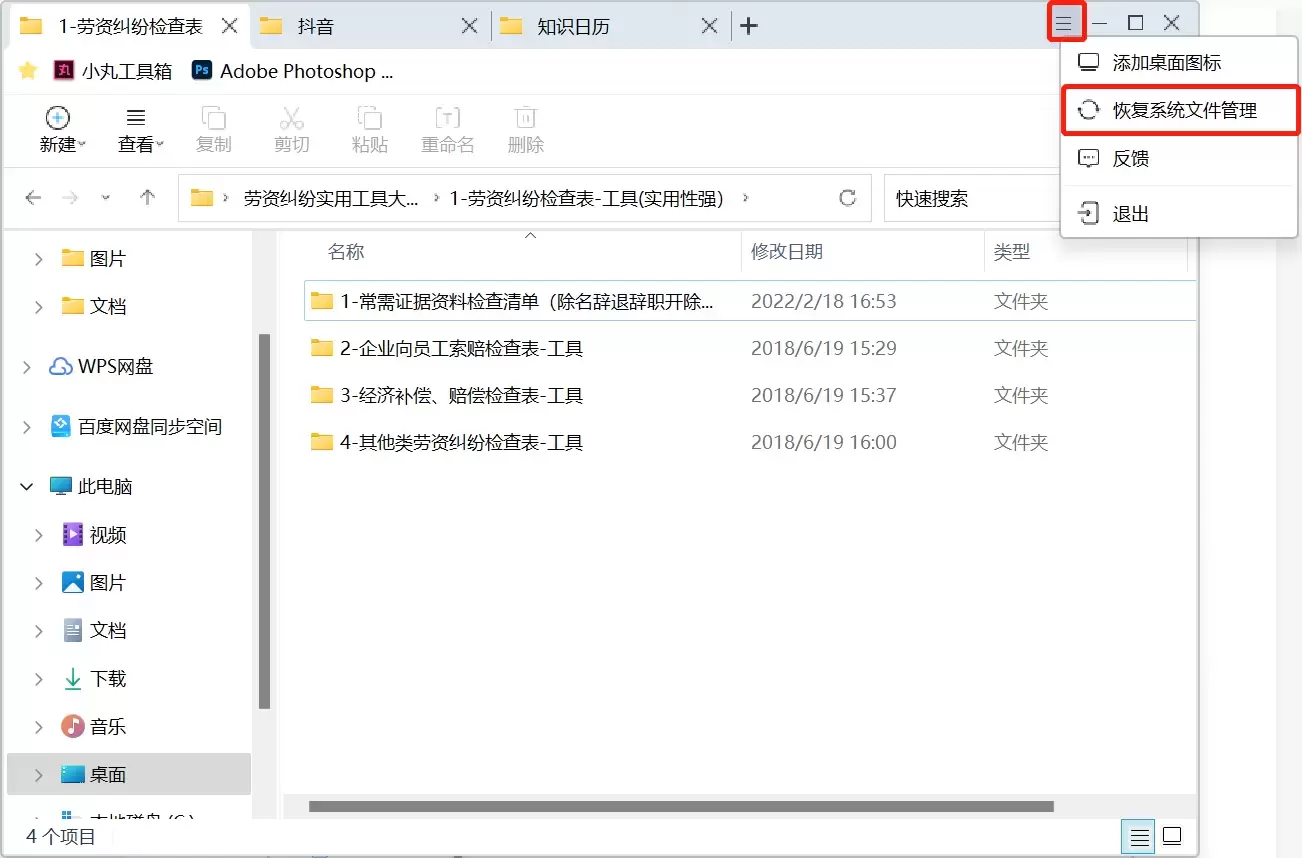Screen dimensions: 1302x858
Task: Choose 退出 menu entry
Action: tap(1180, 213)
